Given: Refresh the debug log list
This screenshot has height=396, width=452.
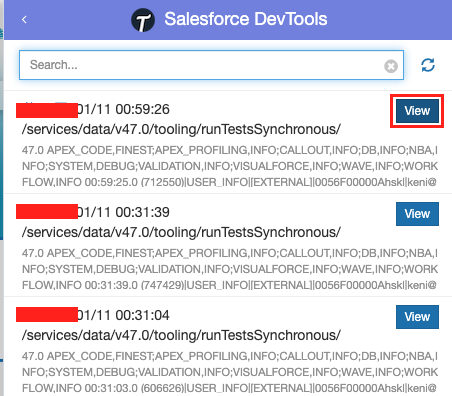Looking at the screenshot, I should pos(428,65).
